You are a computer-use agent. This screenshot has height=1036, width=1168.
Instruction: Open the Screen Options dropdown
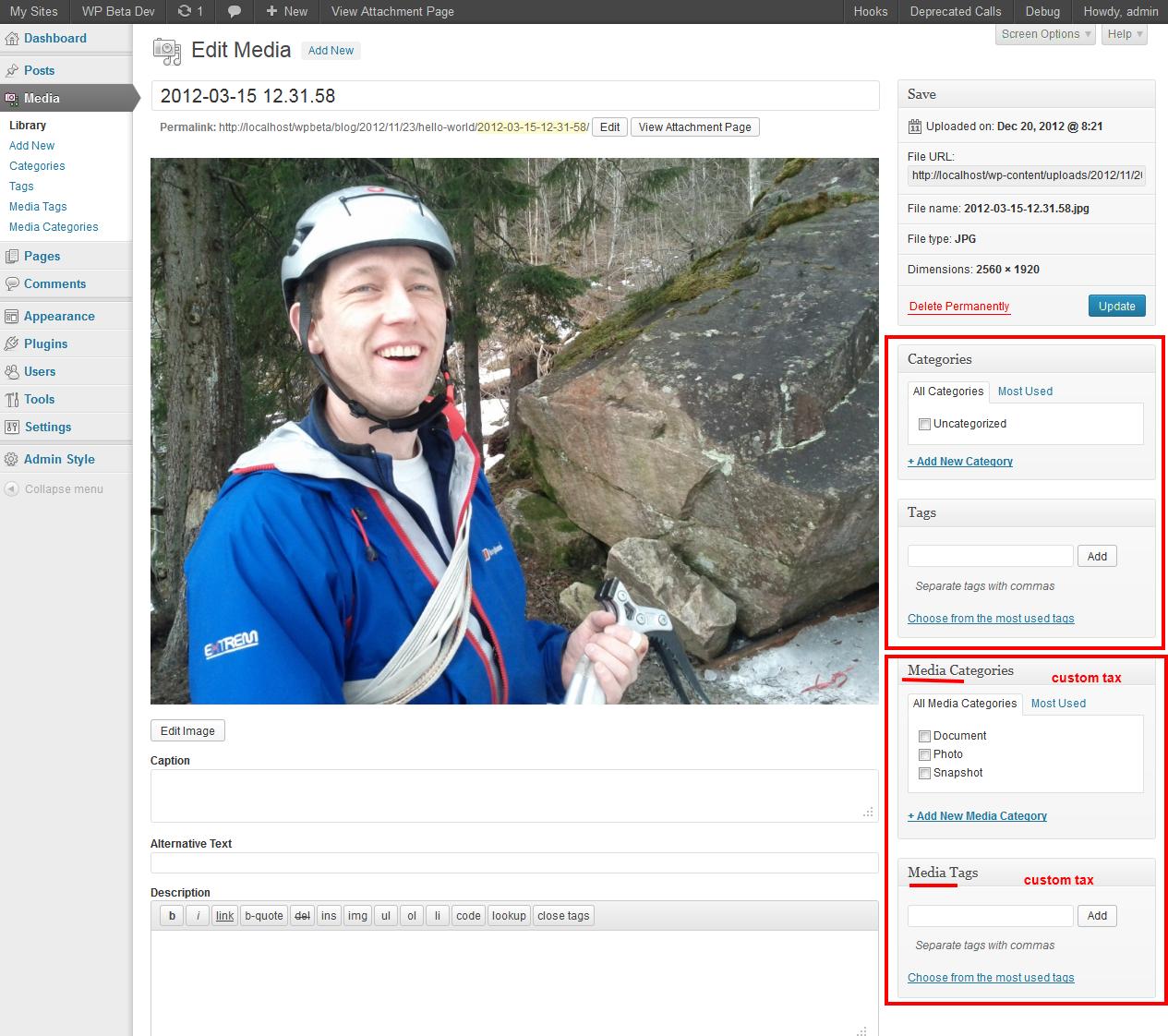(1045, 34)
